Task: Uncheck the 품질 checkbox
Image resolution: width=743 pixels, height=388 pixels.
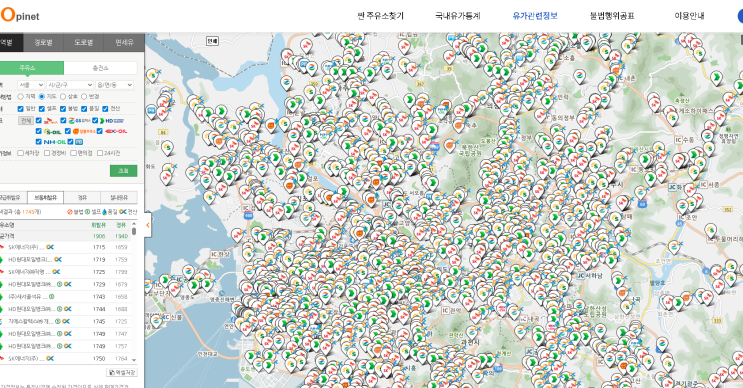Action: [x=84, y=109]
